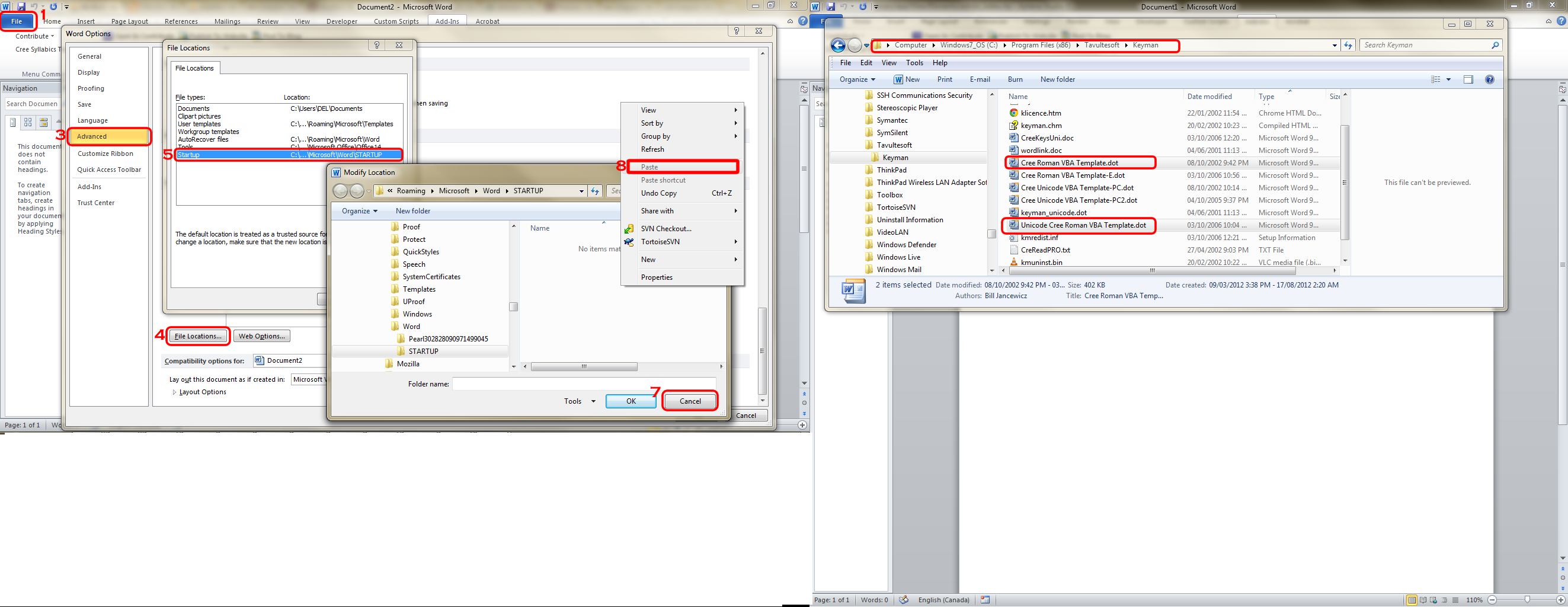Switch to the Developer ribbon tab
The width and height of the screenshot is (1568, 607).
(x=341, y=21)
